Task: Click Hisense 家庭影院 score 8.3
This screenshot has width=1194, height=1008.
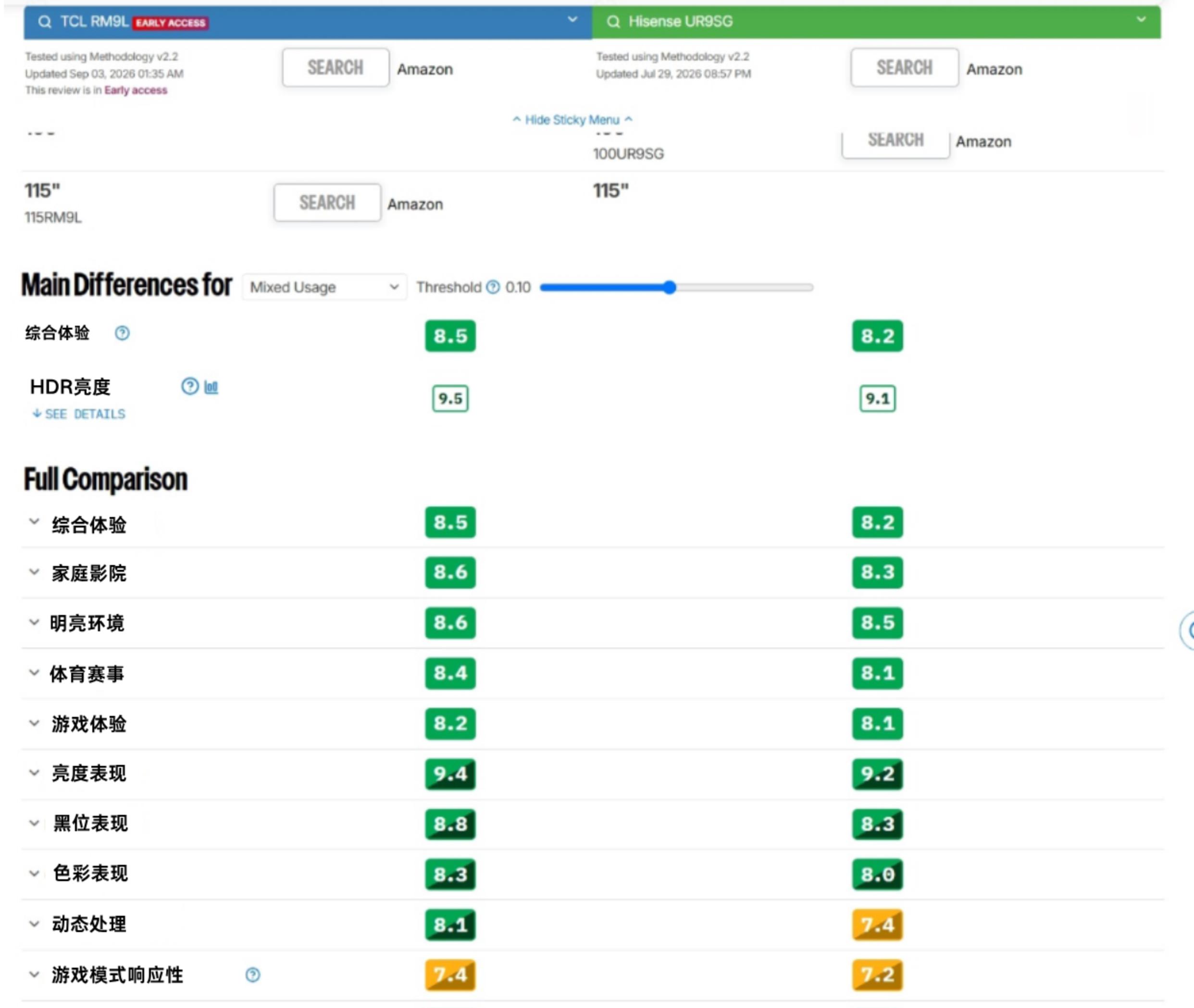Action: click(877, 572)
